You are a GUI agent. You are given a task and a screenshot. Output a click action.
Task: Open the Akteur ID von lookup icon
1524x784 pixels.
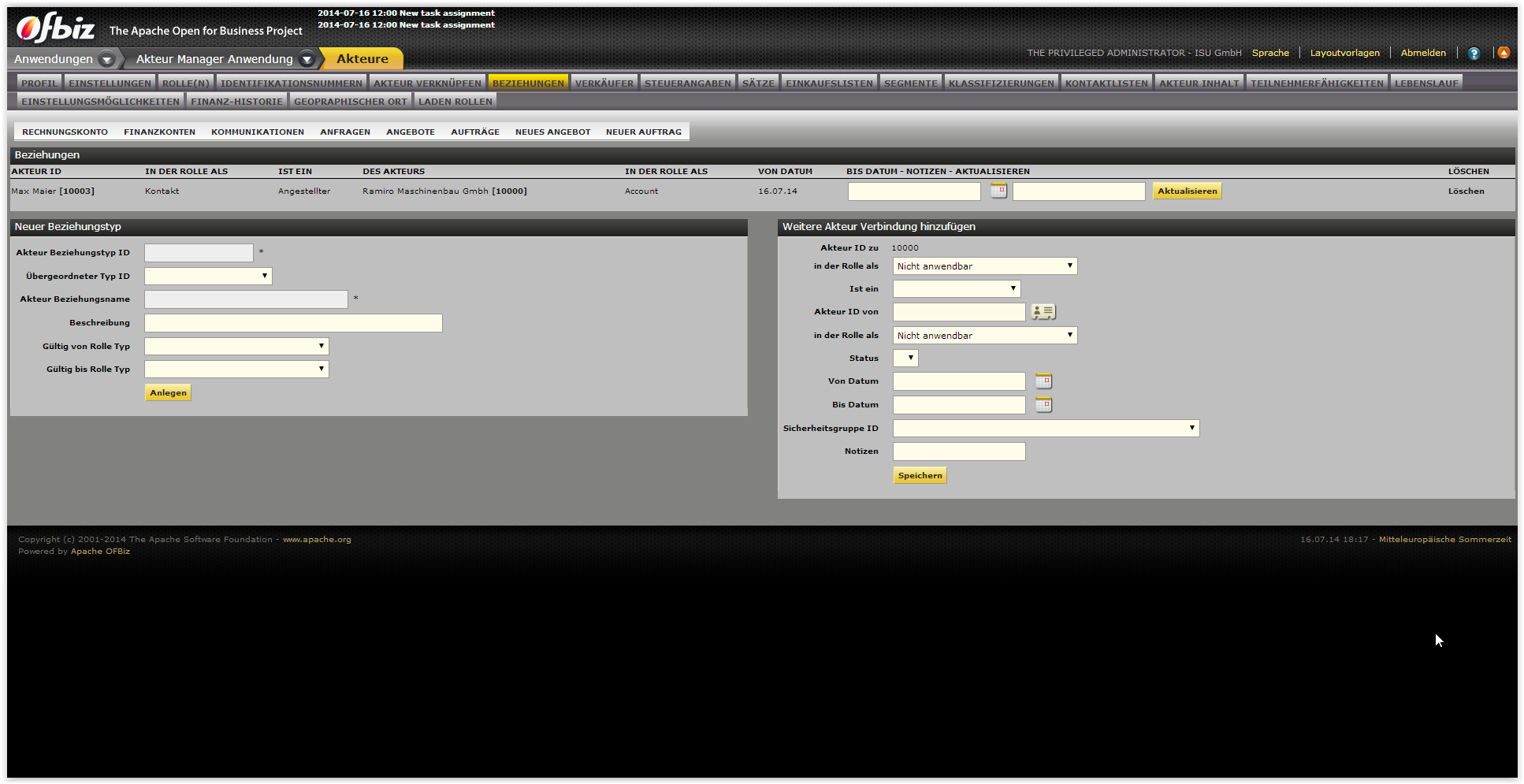[x=1043, y=312]
